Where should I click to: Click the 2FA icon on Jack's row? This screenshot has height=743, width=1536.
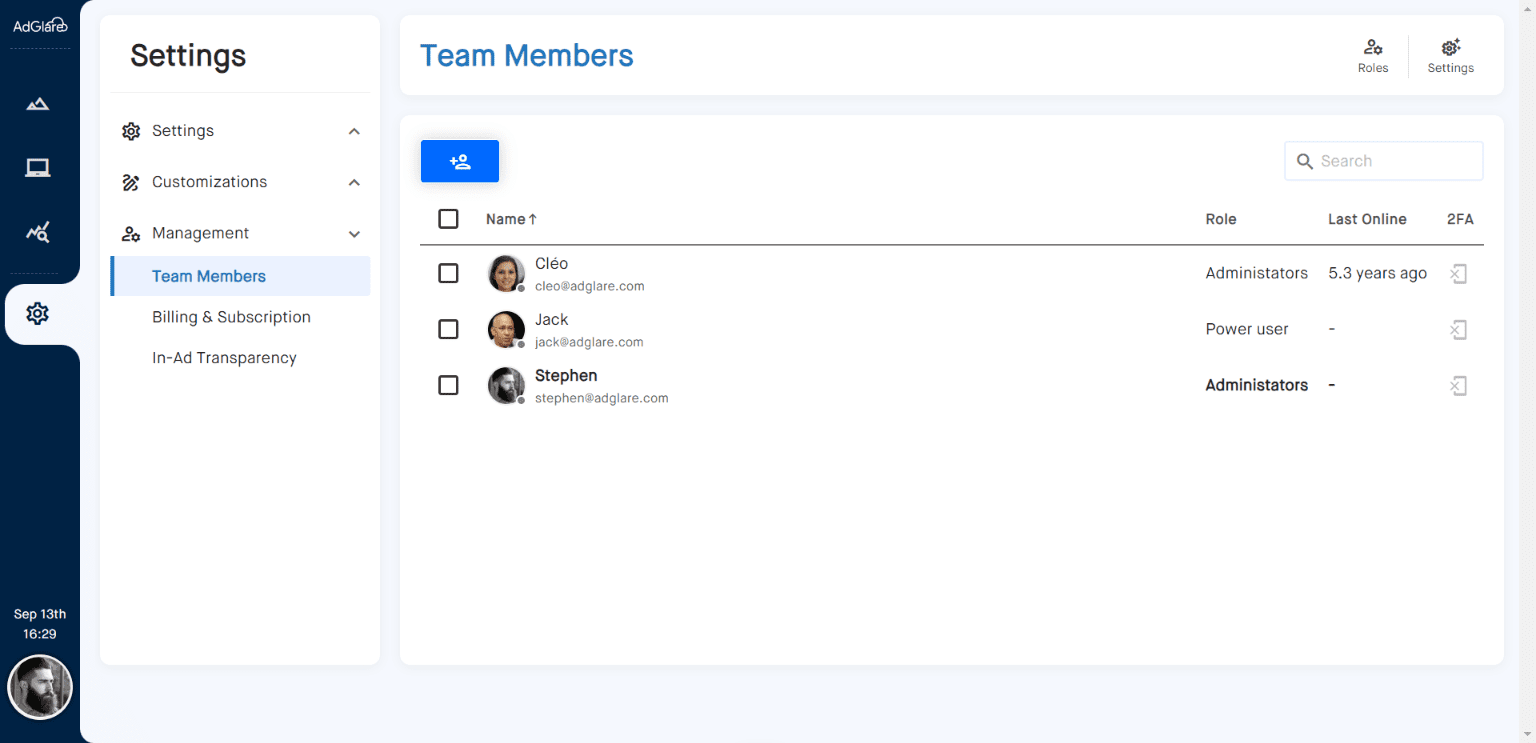pos(1459,329)
